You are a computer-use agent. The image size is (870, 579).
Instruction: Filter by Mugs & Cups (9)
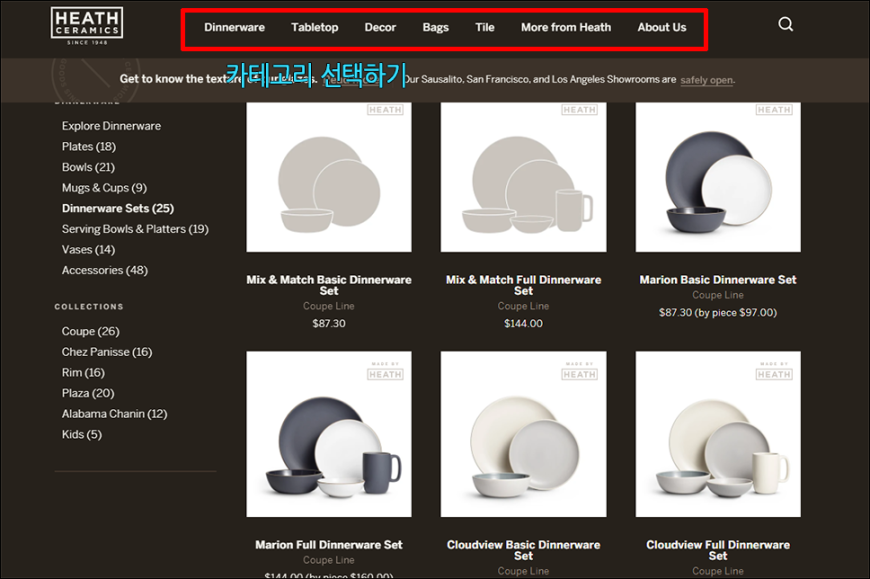104,187
